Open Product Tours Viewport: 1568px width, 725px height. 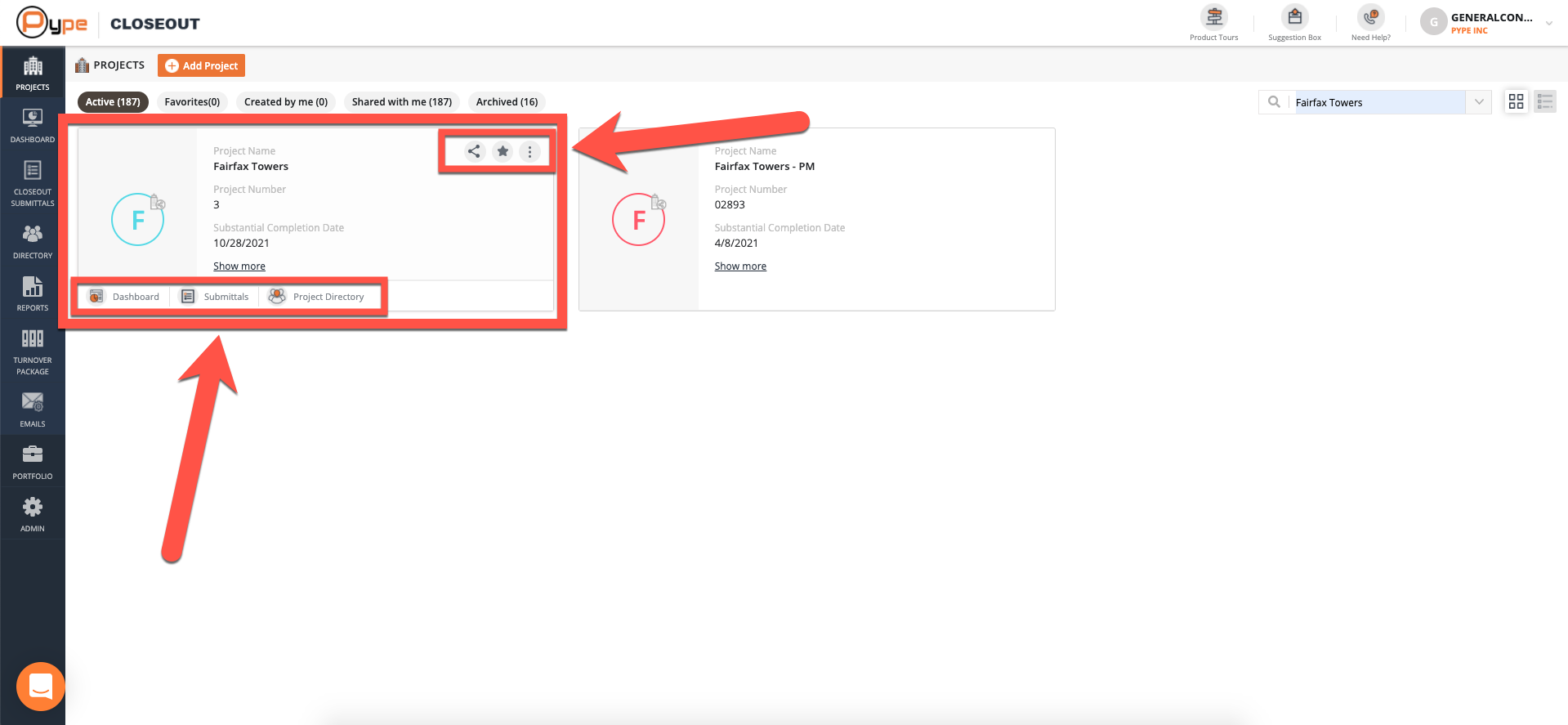(x=1214, y=22)
